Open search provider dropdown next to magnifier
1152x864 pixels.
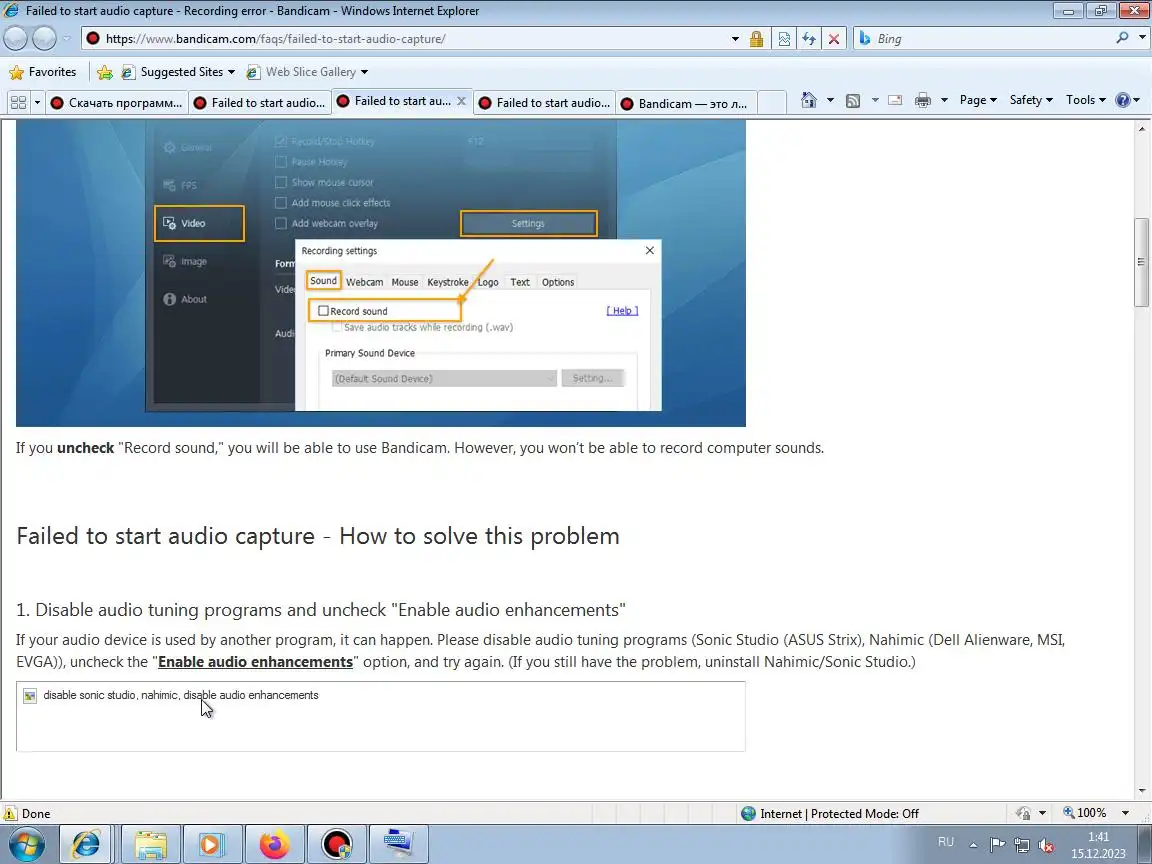click(x=1141, y=38)
